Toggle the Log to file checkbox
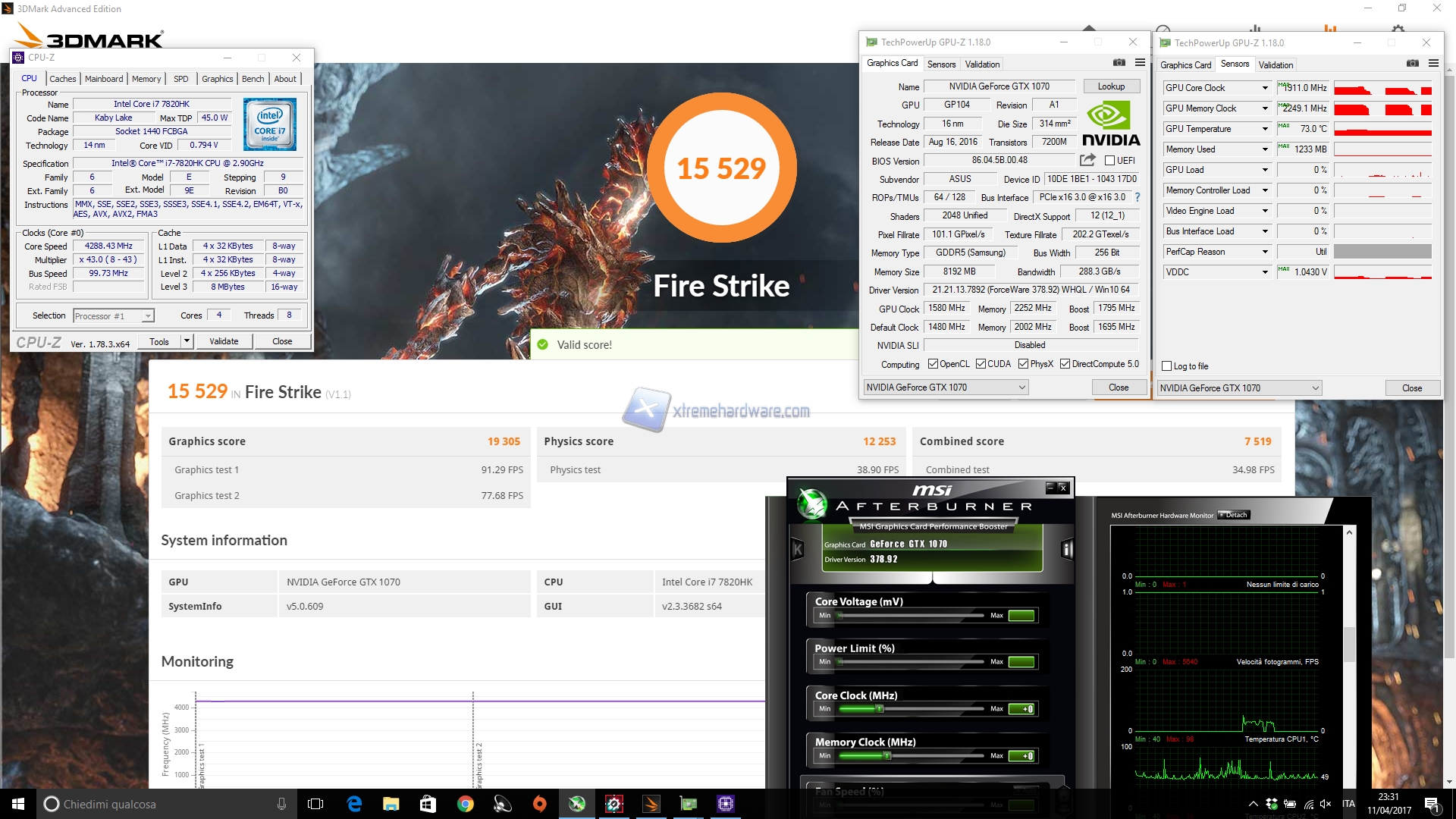This screenshot has width=1456, height=819. coord(1167,366)
